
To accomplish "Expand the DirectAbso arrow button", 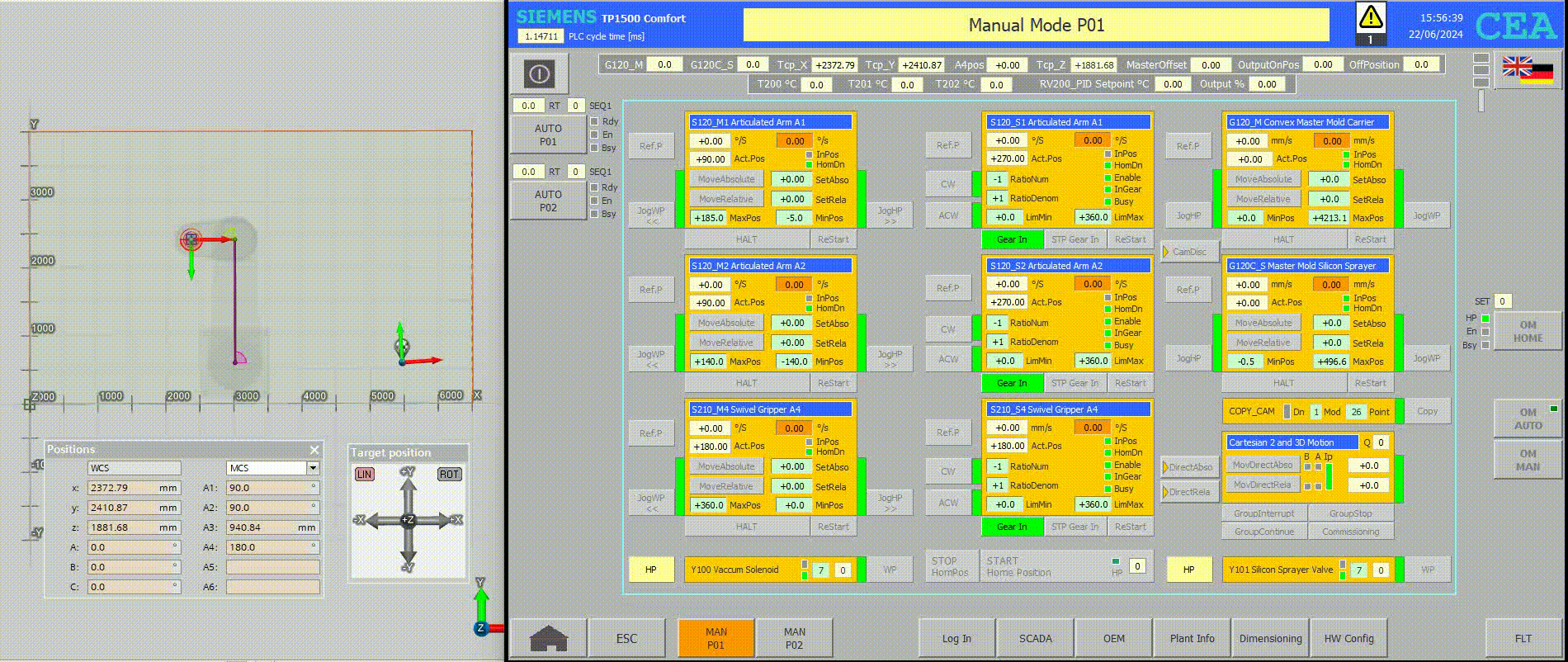I will (x=1189, y=467).
